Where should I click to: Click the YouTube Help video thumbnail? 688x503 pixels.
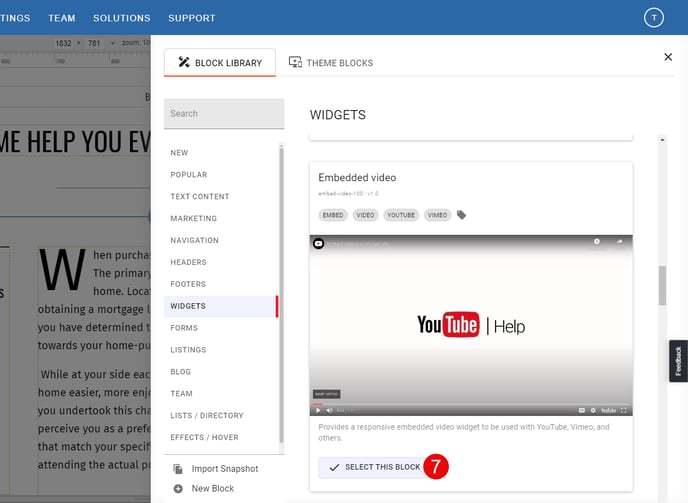[471, 325]
